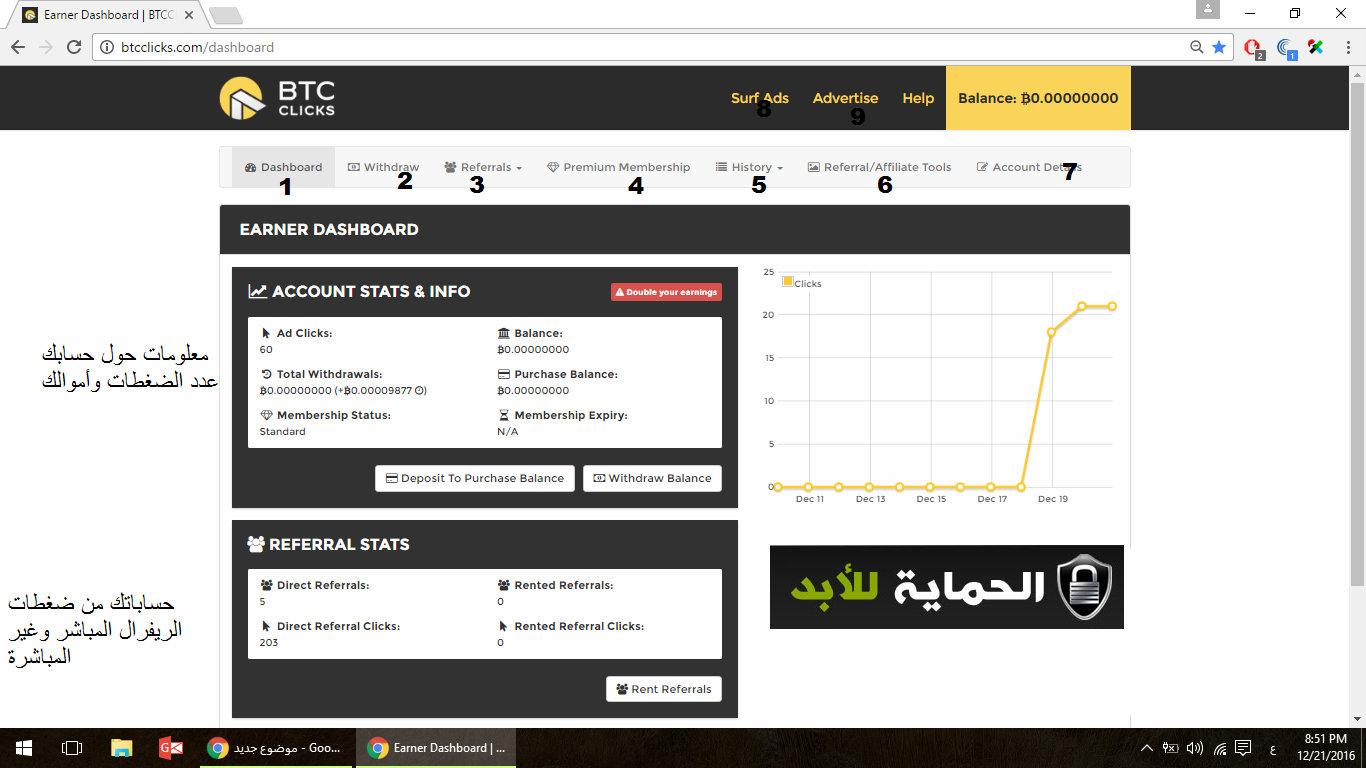Open File Explorer from the taskbar
1366x768 pixels.
coord(121,748)
